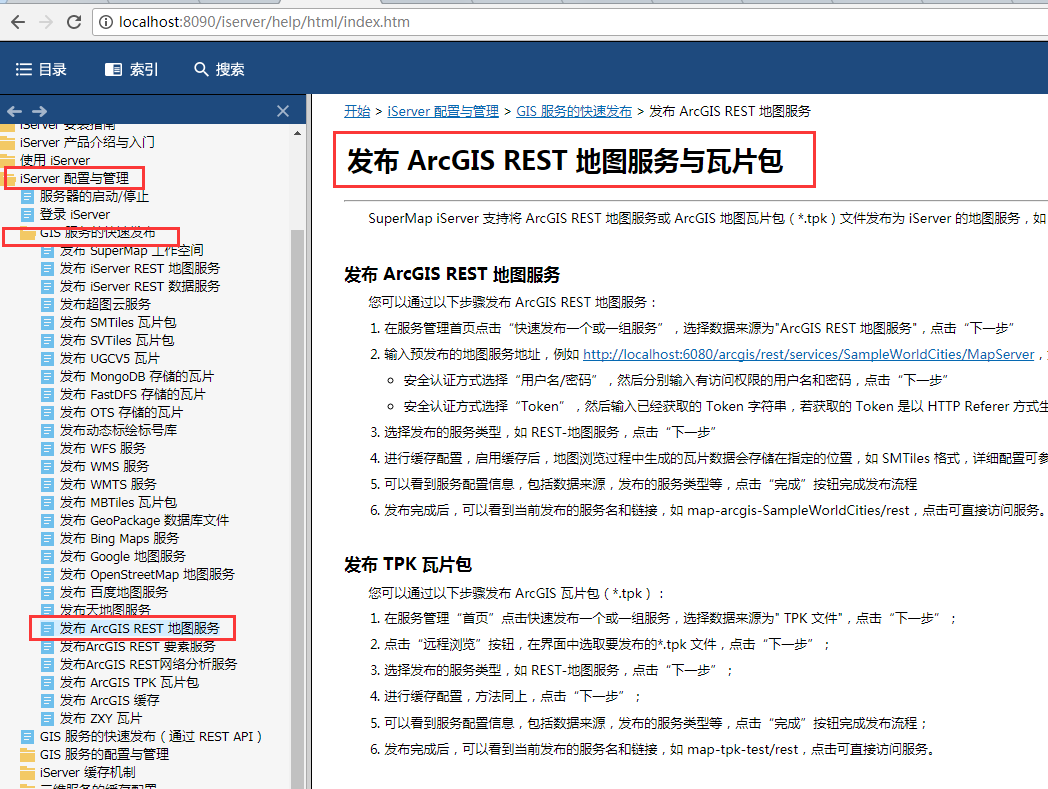Expand GIS 服务的配置与管理 folder

pyautogui.click(x=104, y=754)
